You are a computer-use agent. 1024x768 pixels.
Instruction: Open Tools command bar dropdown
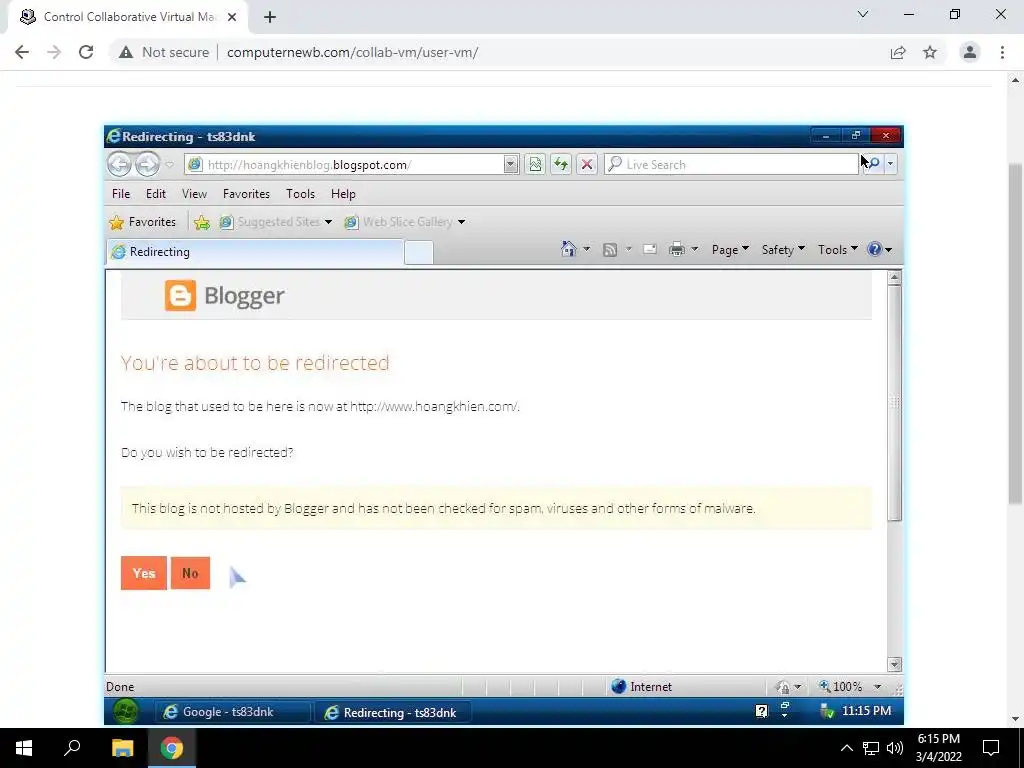[838, 249]
